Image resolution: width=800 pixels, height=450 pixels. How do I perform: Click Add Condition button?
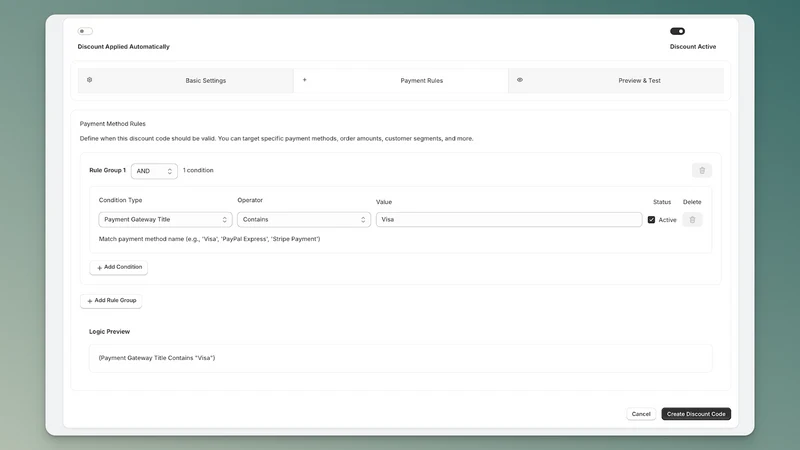119,267
